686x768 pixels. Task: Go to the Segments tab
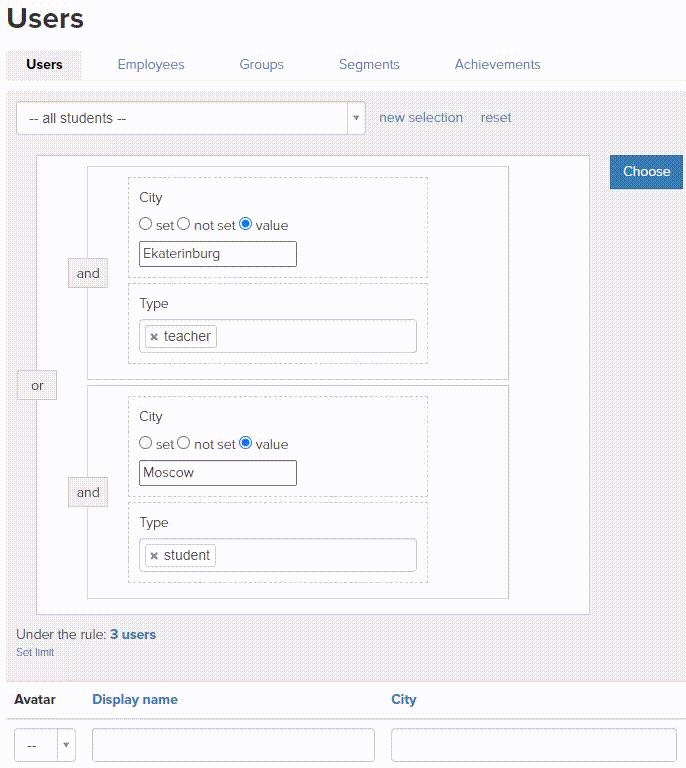coord(369,64)
